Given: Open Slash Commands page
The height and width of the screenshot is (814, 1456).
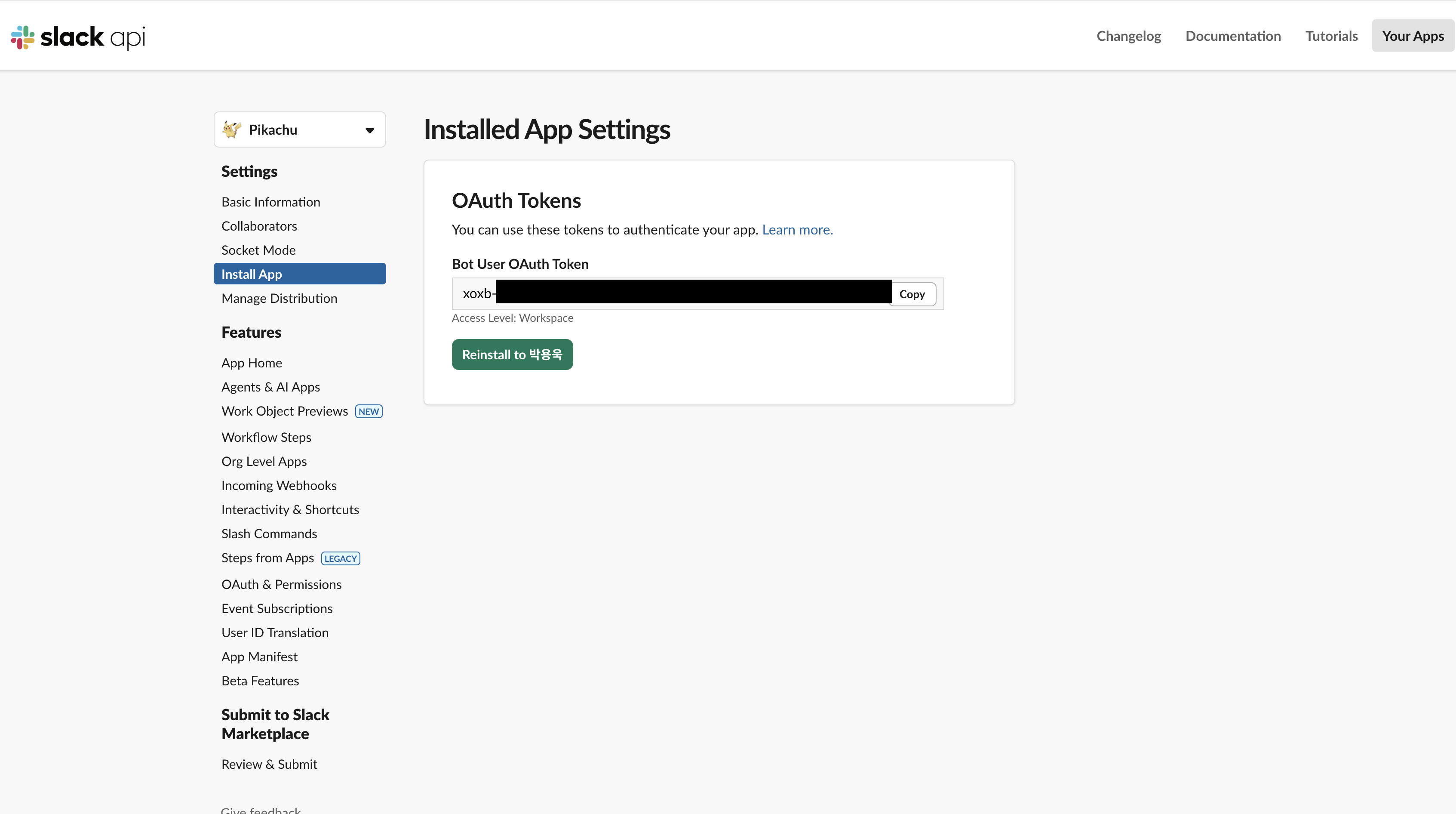Looking at the screenshot, I should 269,533.
